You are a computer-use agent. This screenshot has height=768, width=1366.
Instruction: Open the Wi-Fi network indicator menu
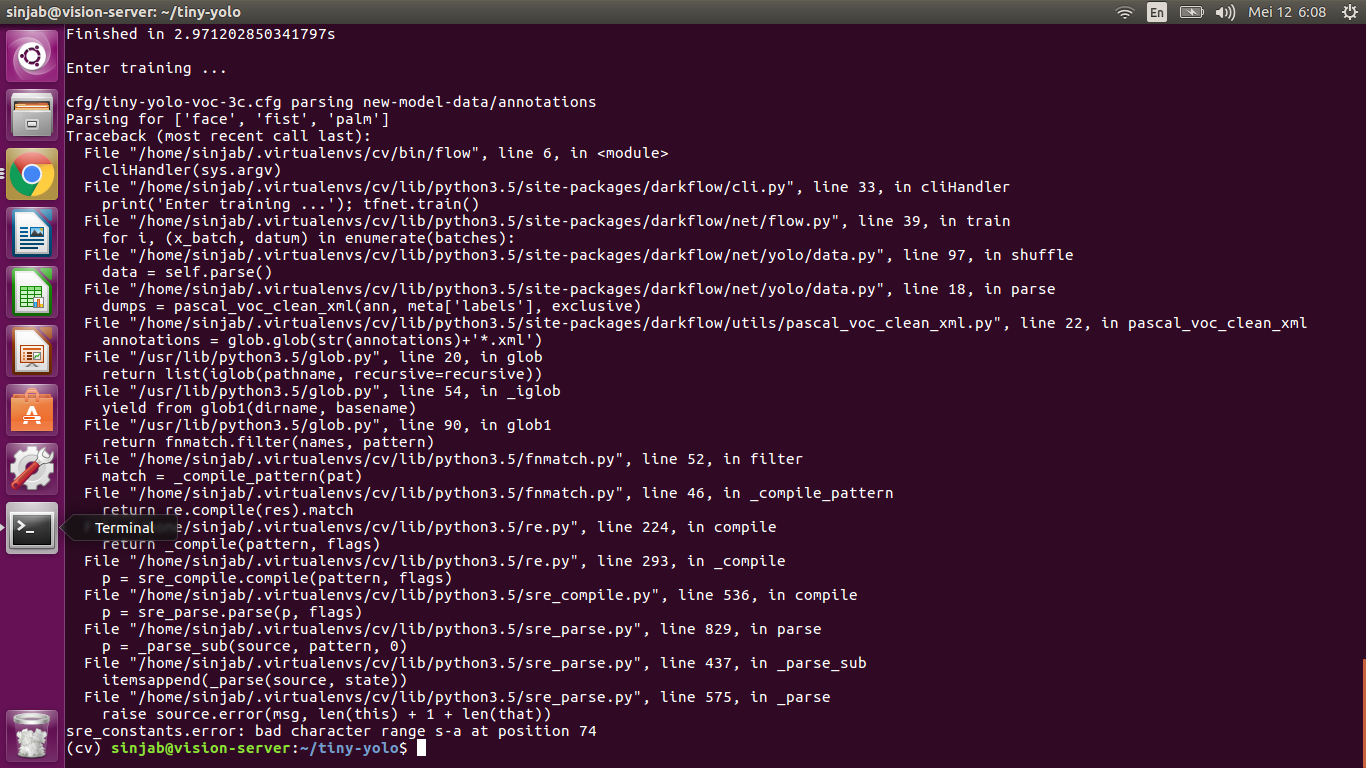[x=1124, y=12]
